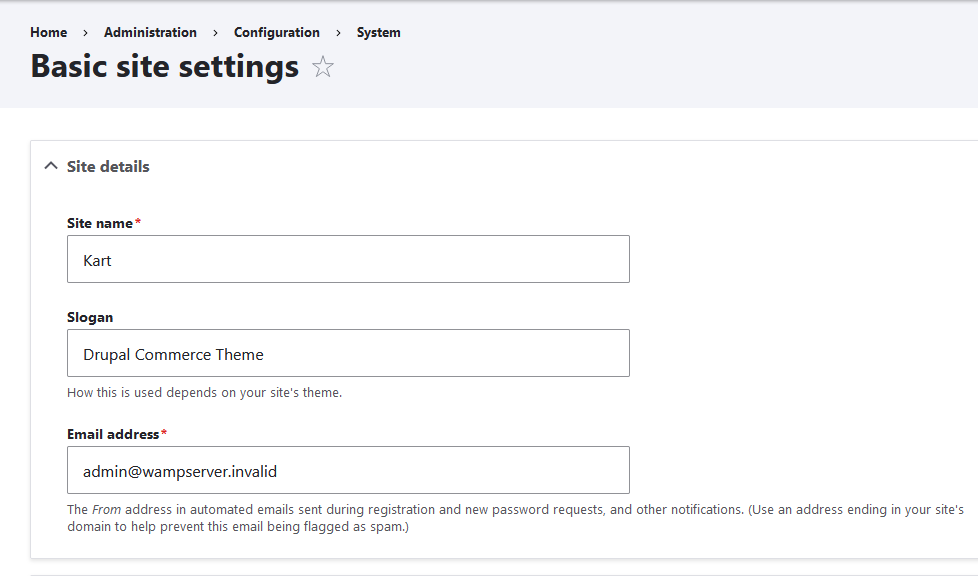Open the System breadcrumb link
This screenshot has height=576, width=978.
click(x=379, y=32)
